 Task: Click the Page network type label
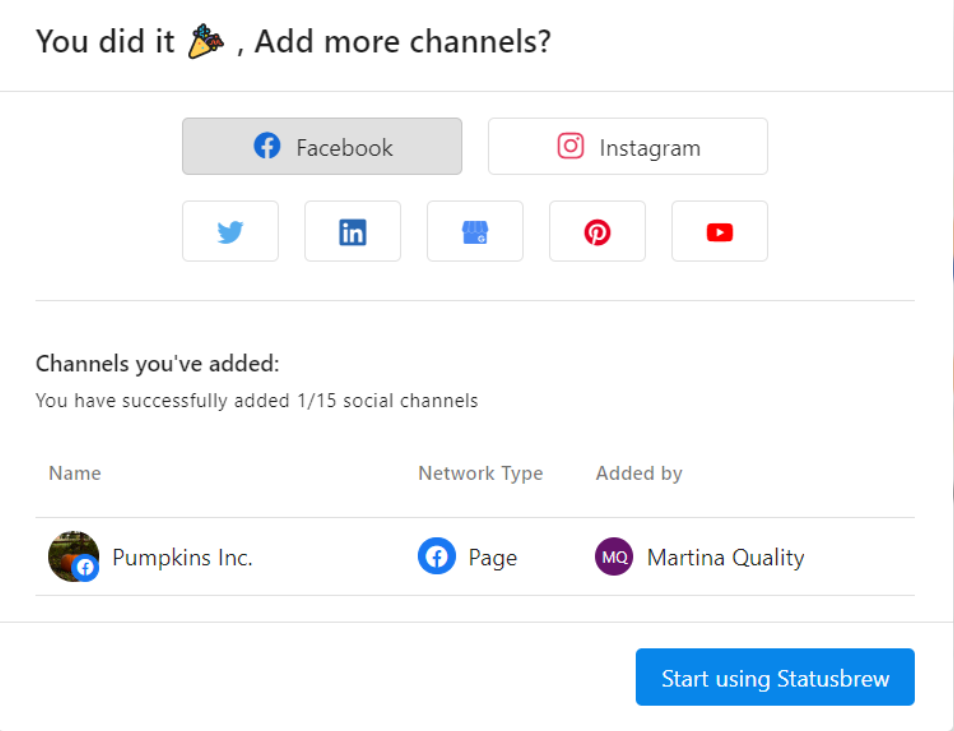point(493,558)
